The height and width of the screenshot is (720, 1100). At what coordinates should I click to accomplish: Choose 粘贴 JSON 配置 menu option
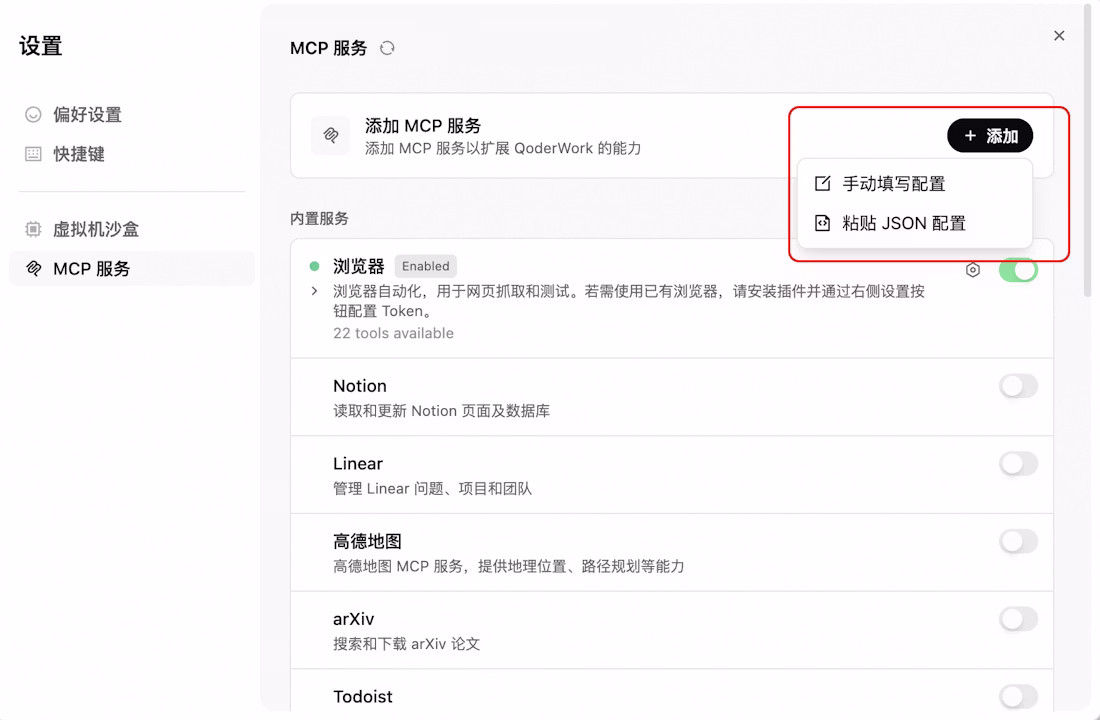coord(903,224)
